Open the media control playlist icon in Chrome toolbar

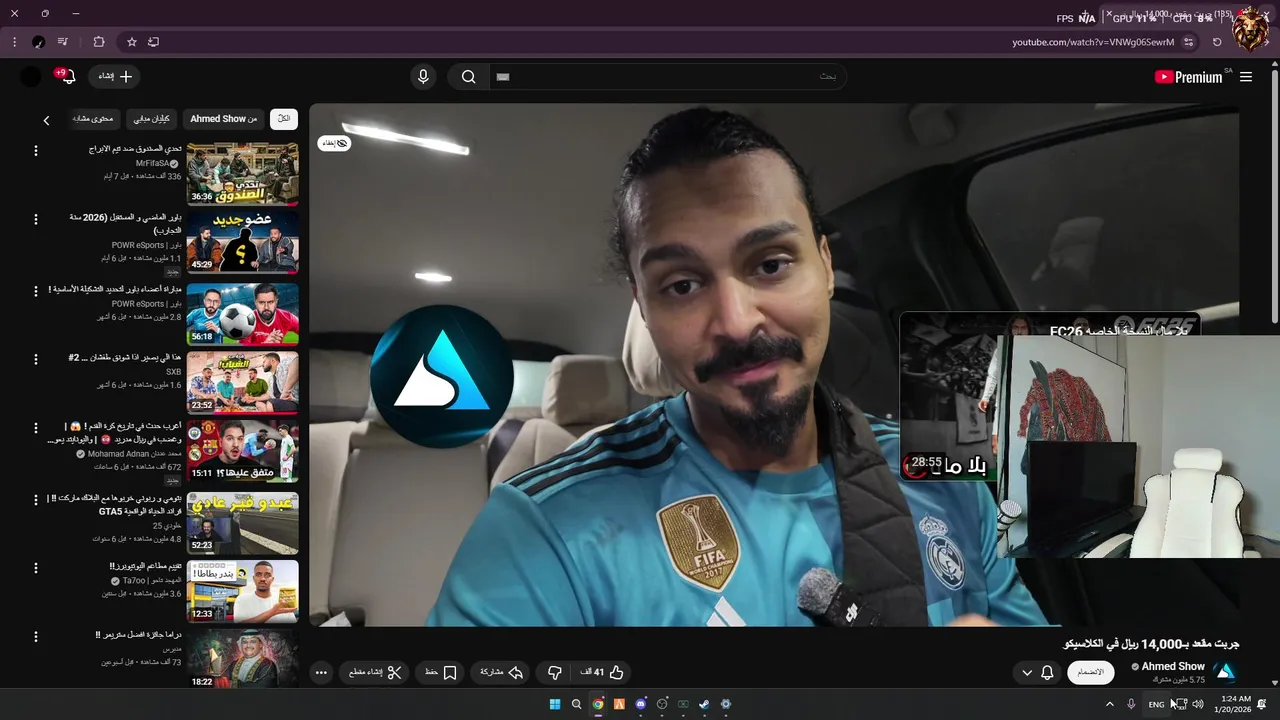63,42
